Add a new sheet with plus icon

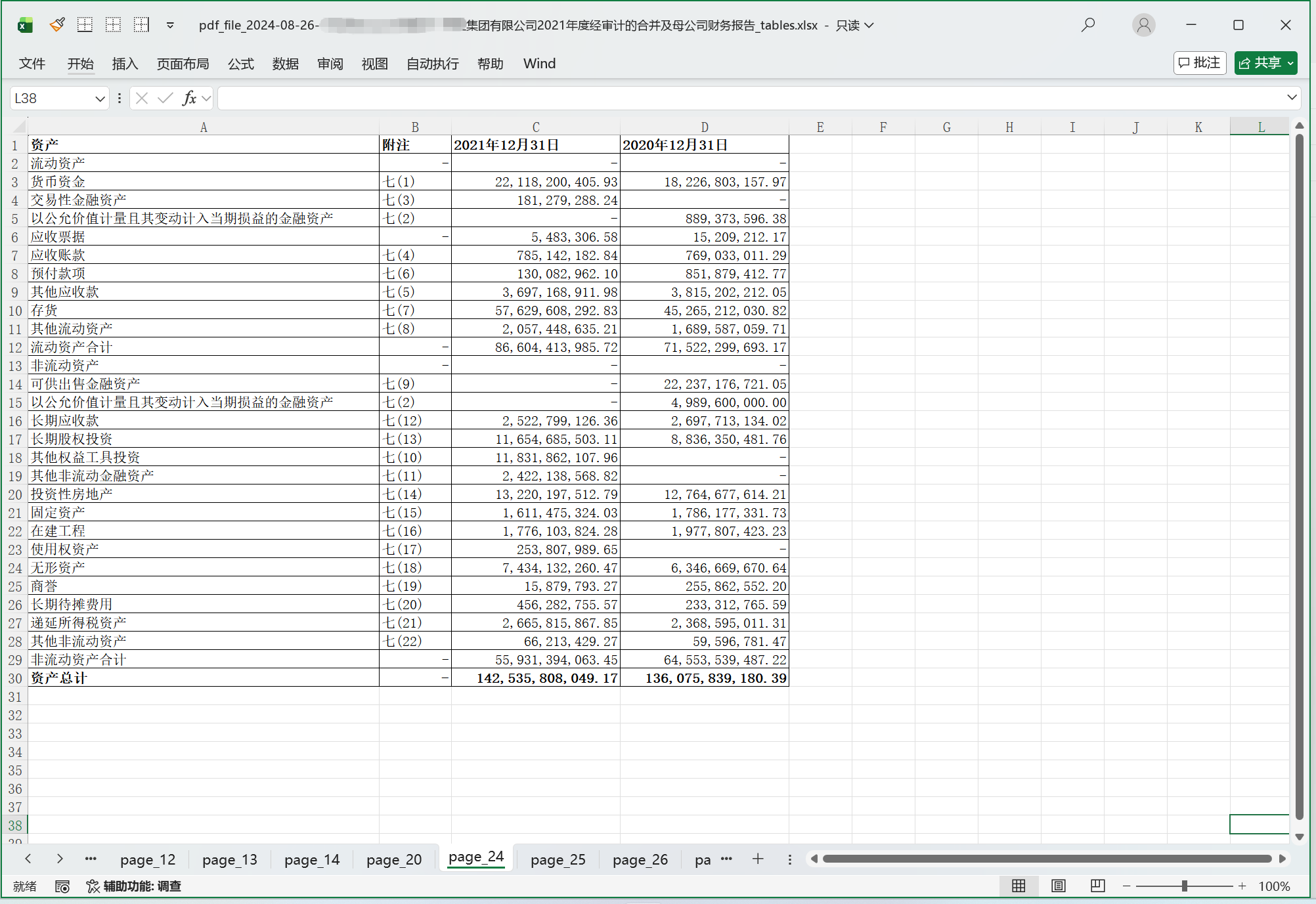point(758,859)
